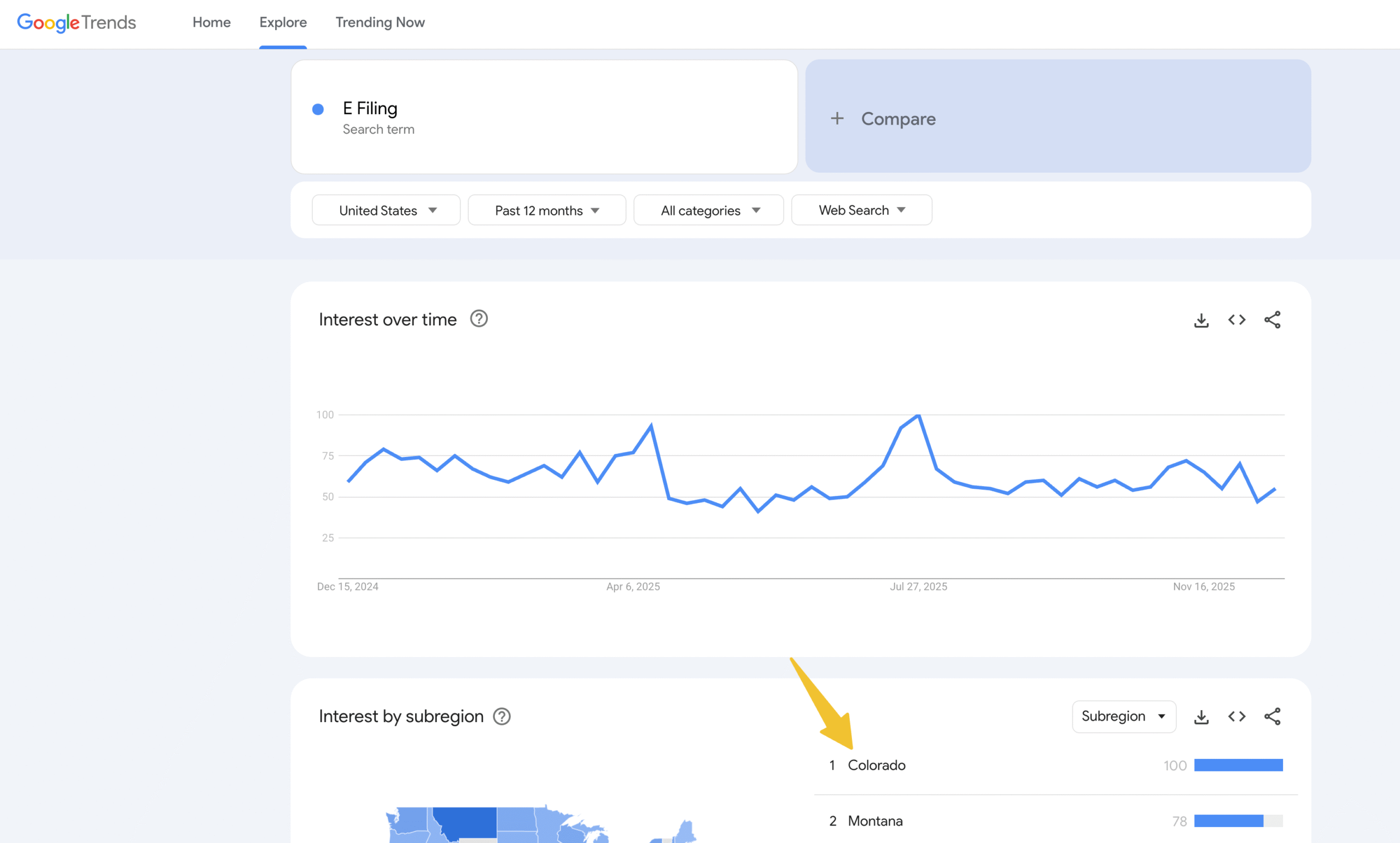1400x843 pixels.
Task: Open help icon next to Interest over time
Action: click(479, 319)
